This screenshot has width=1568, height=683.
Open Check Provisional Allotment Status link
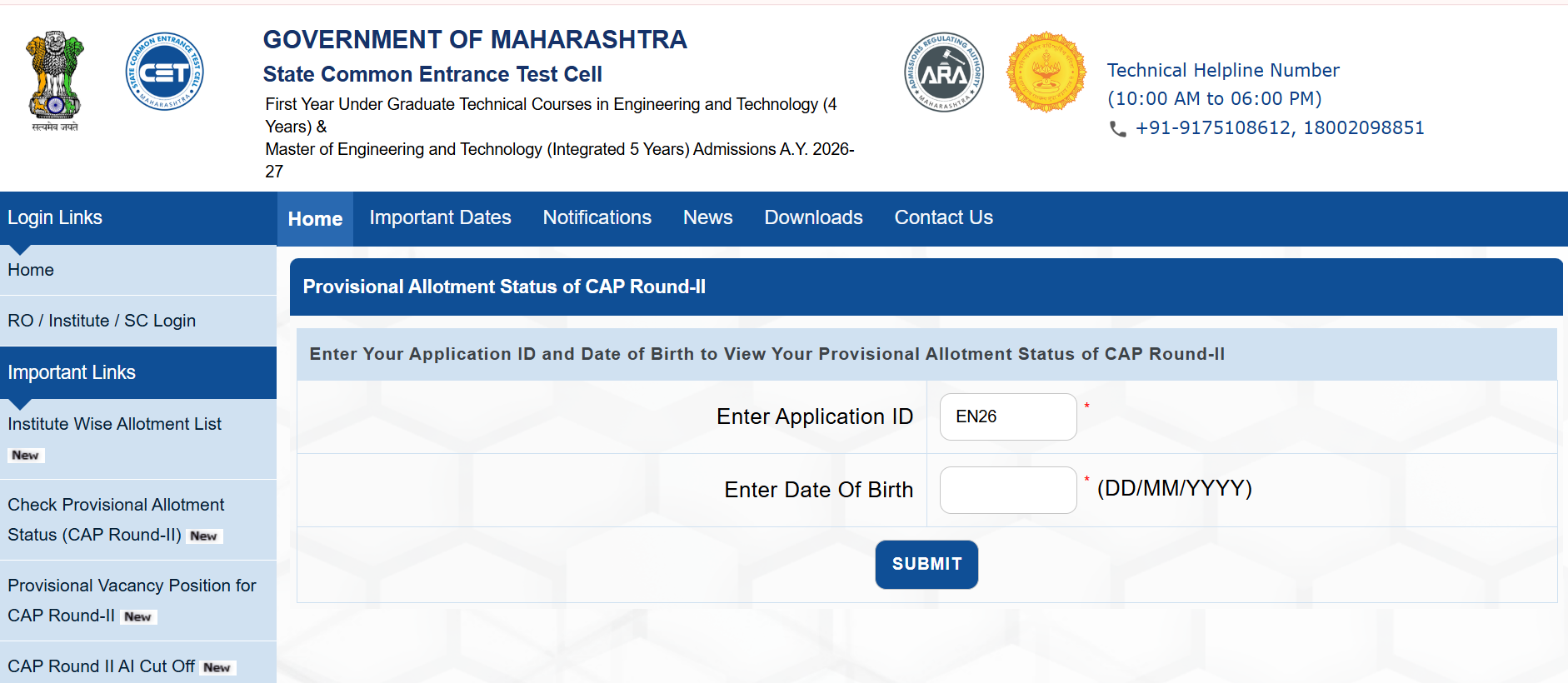point(116,520)
